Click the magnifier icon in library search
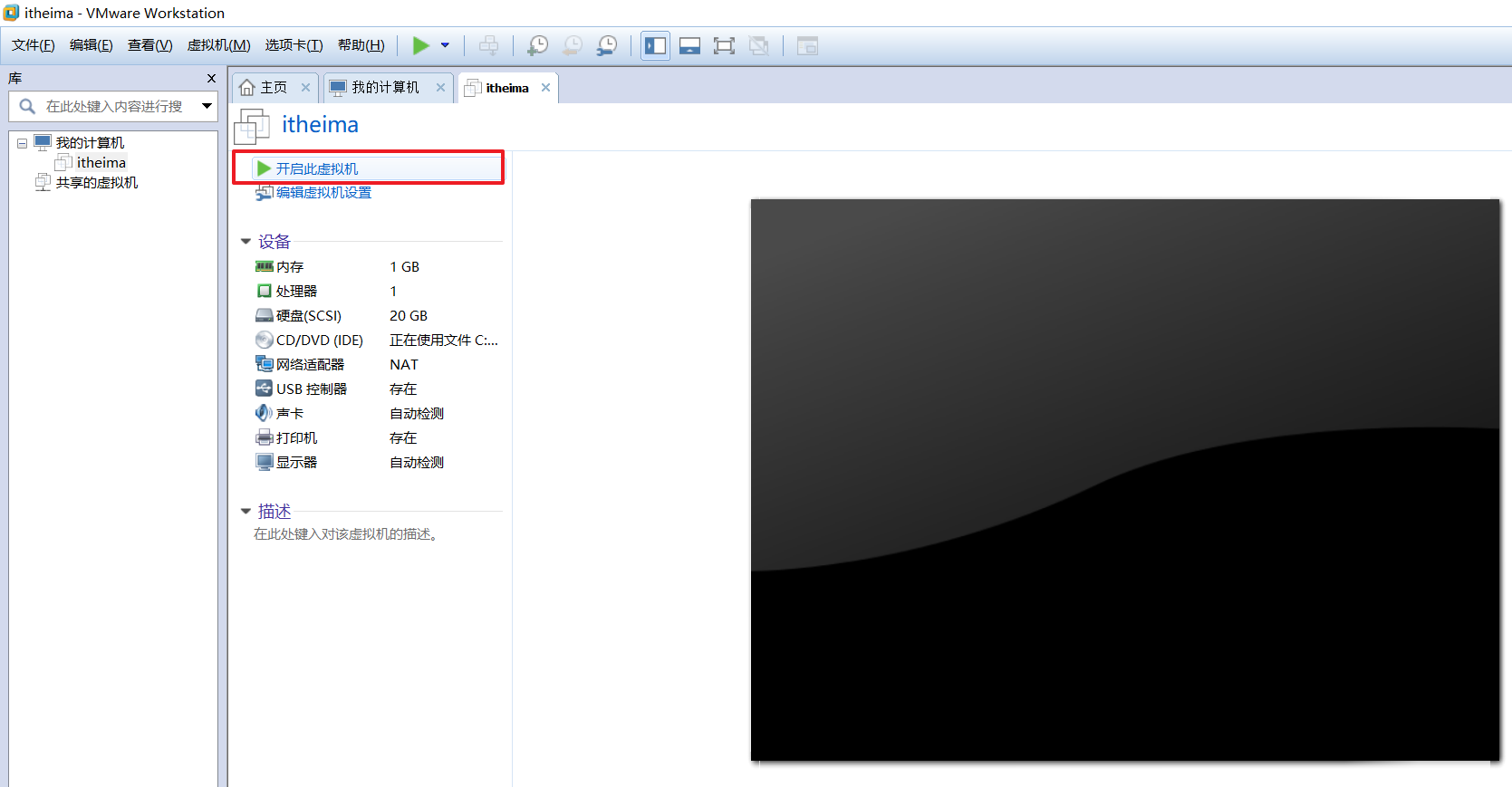This screenshot has height=787, width=1512. click(x=27, y=107)
